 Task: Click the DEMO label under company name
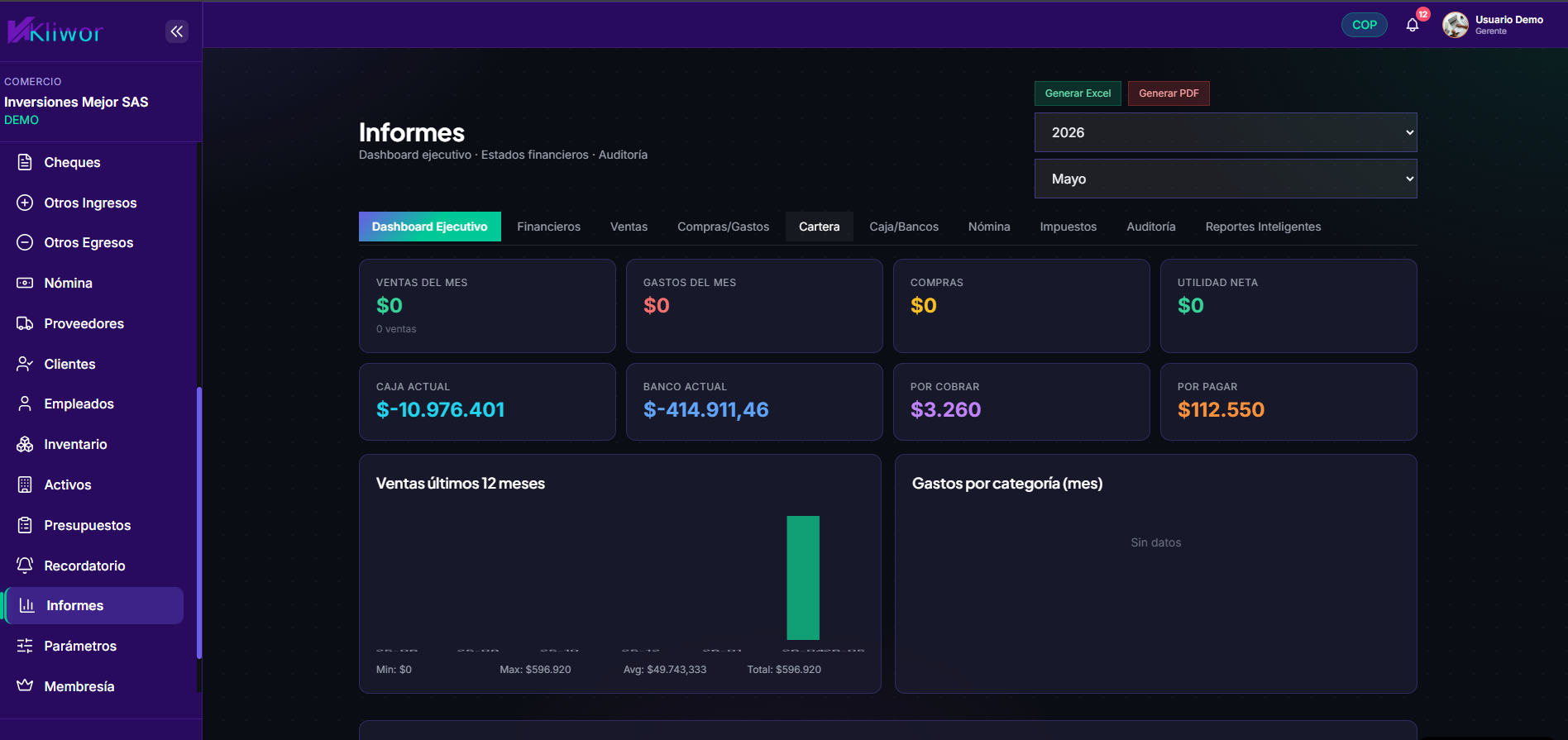(22, 120)
